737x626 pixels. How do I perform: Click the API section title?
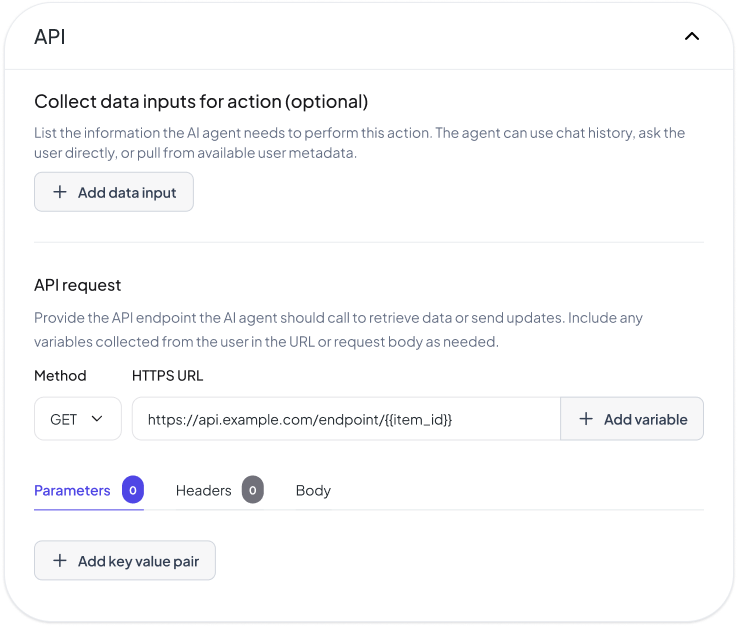click(50, 37)
